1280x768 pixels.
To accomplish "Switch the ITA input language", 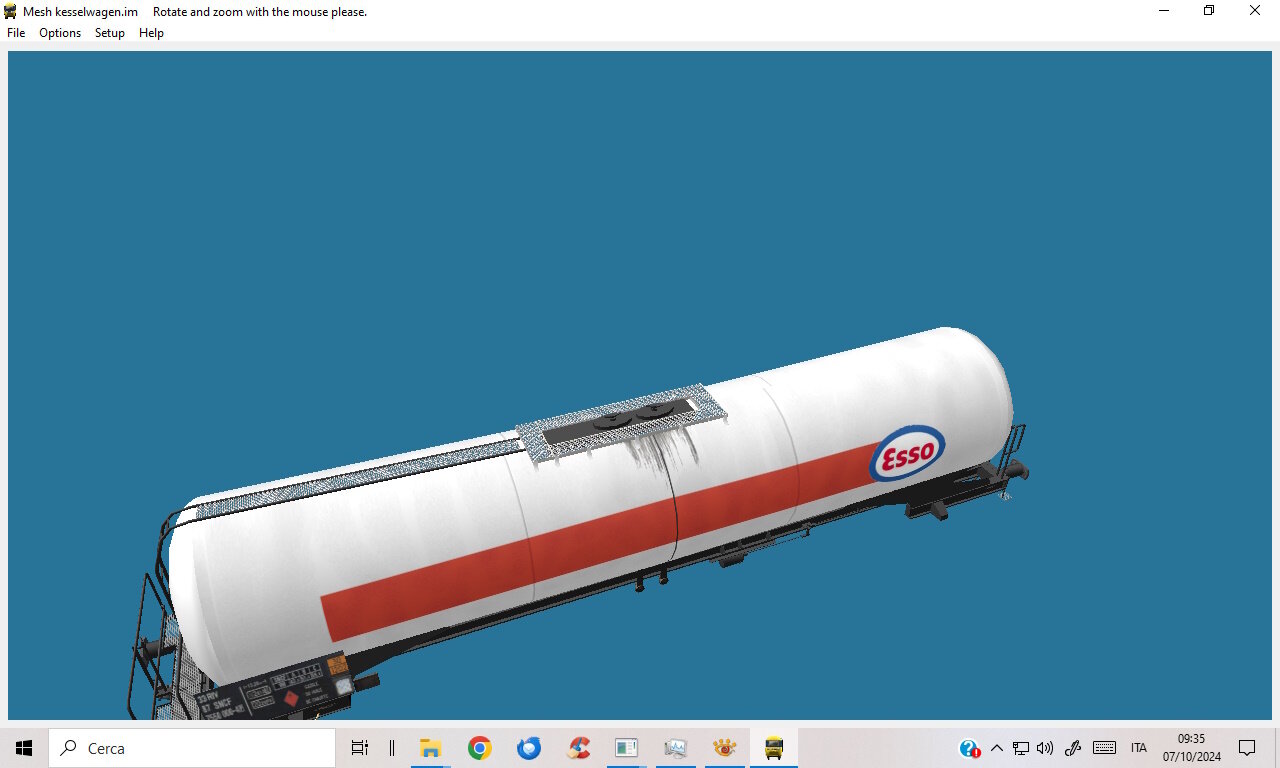I will point(1139,748).
